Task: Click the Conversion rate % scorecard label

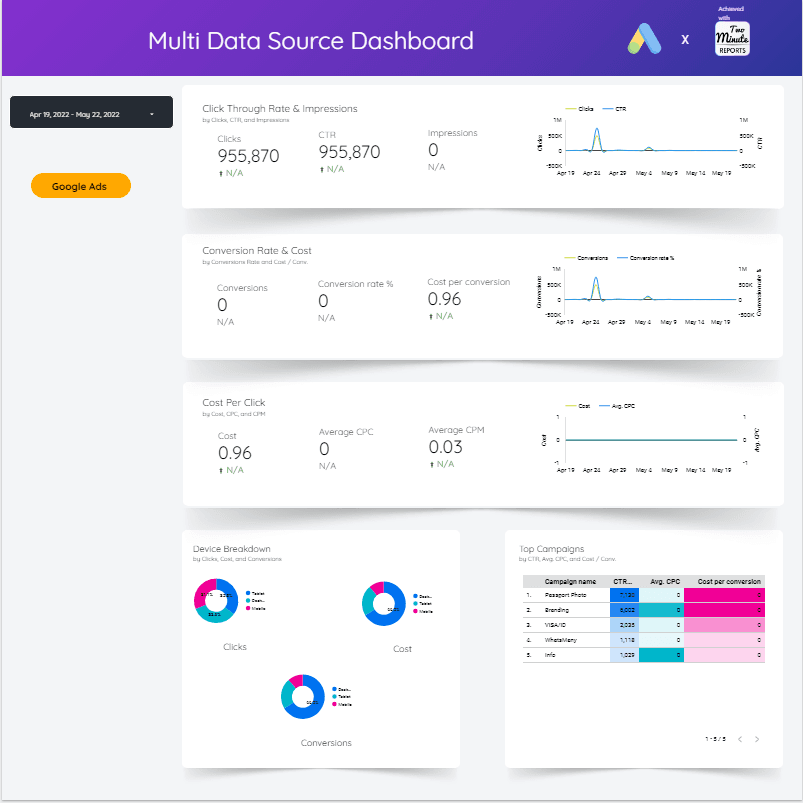Action: coord(355,284)
